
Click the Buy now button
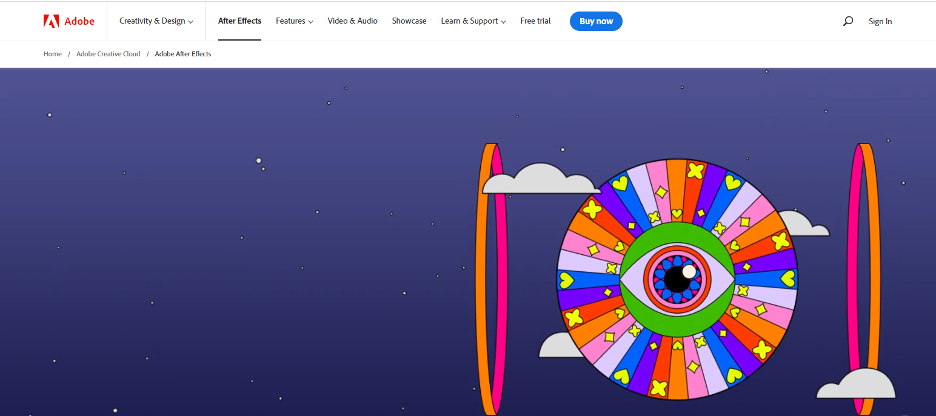click(x=596, y=21)
